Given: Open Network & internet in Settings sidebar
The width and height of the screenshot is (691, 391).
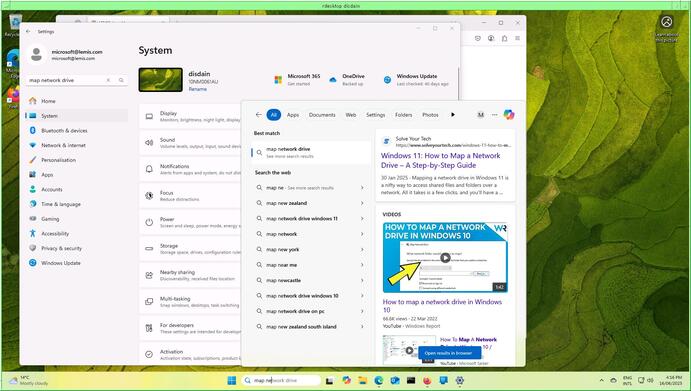Looking at the screenshot, I should pyautogui.click(x=77, y=145).
